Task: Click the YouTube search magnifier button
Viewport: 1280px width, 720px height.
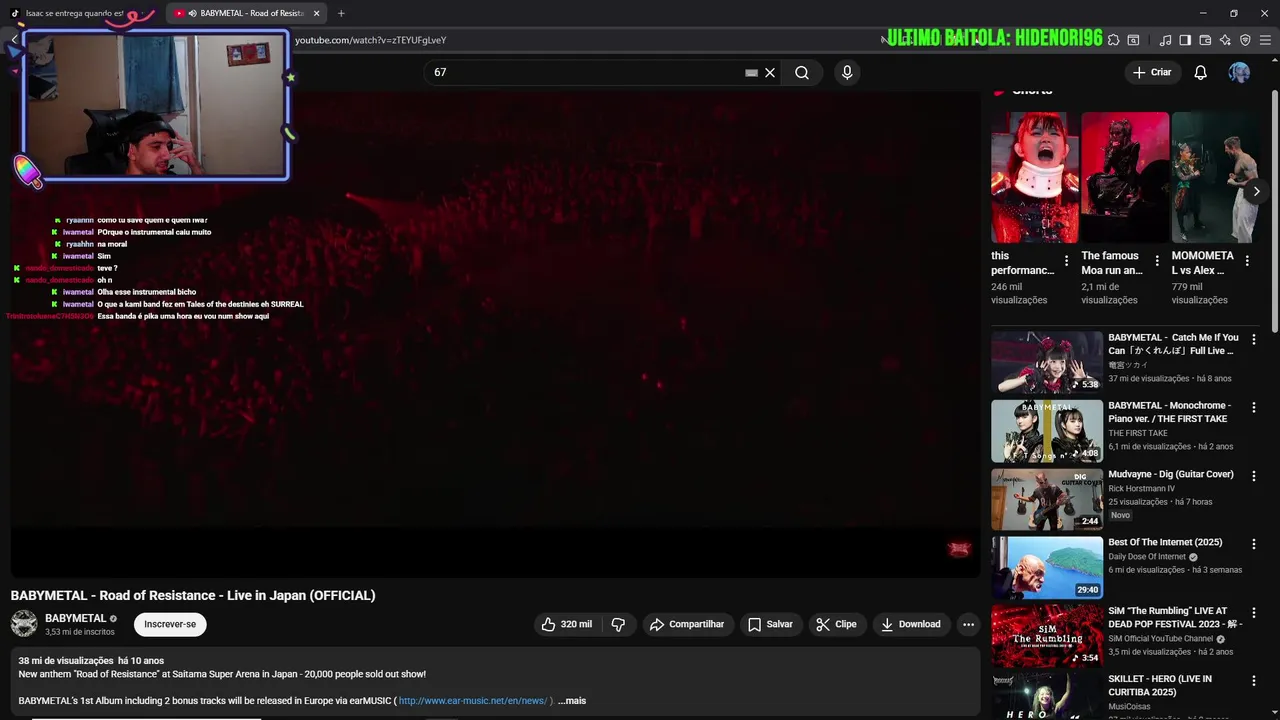Action: pos(802,72)
